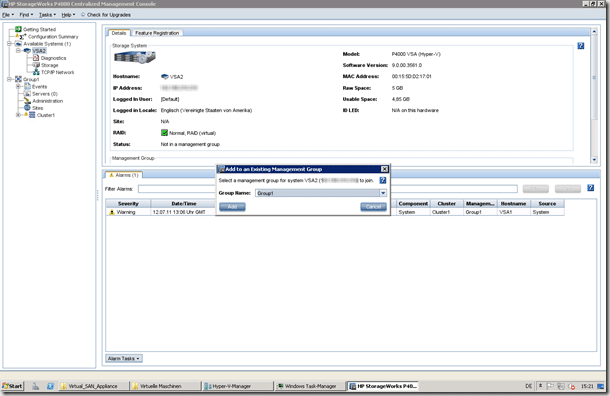This screenshot has height=396, width=610.
Task: Close the Add to Existing Management Group dialog
Action: tap(384, 169)
